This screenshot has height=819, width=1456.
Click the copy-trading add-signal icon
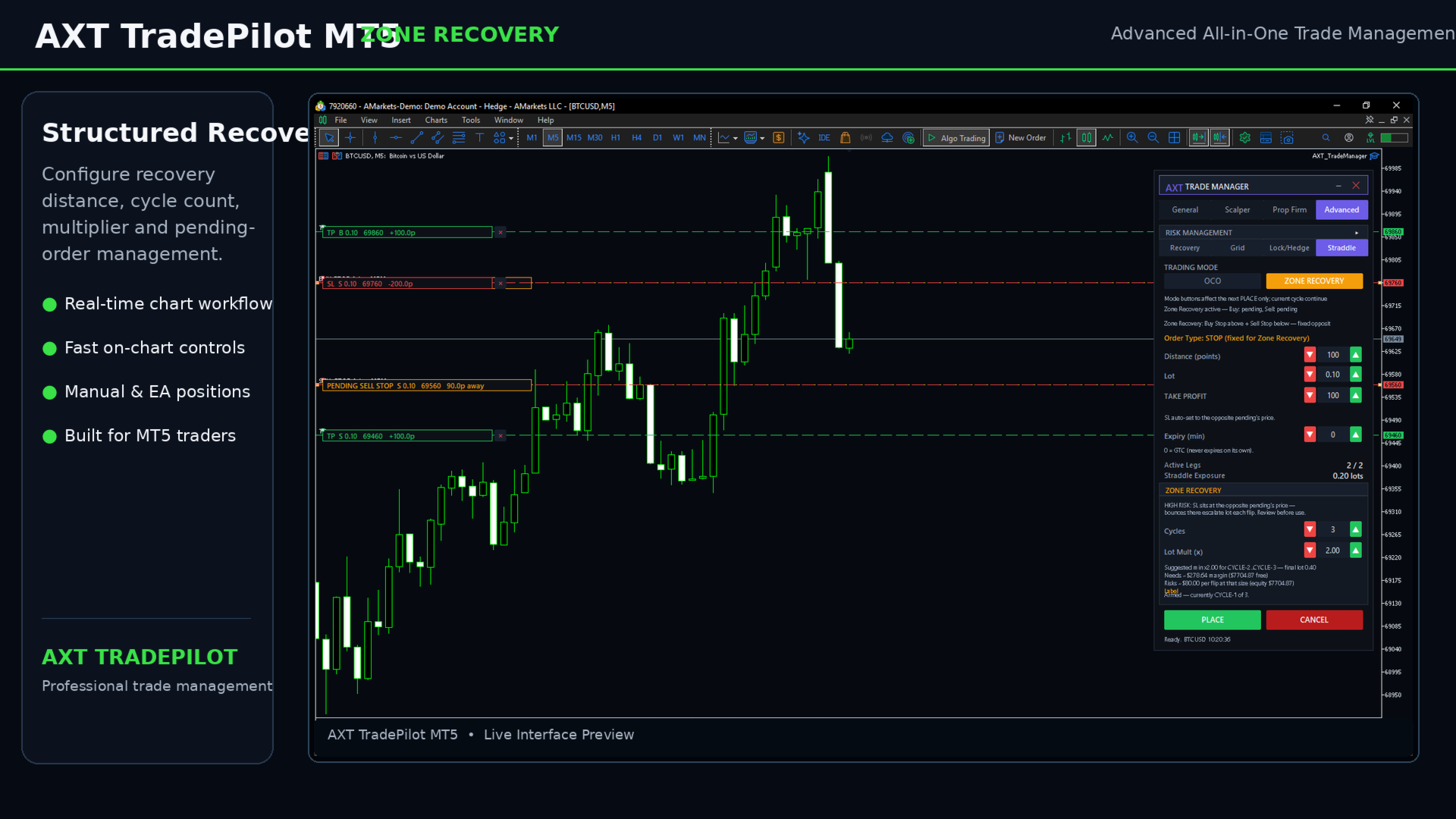(908, 138)
